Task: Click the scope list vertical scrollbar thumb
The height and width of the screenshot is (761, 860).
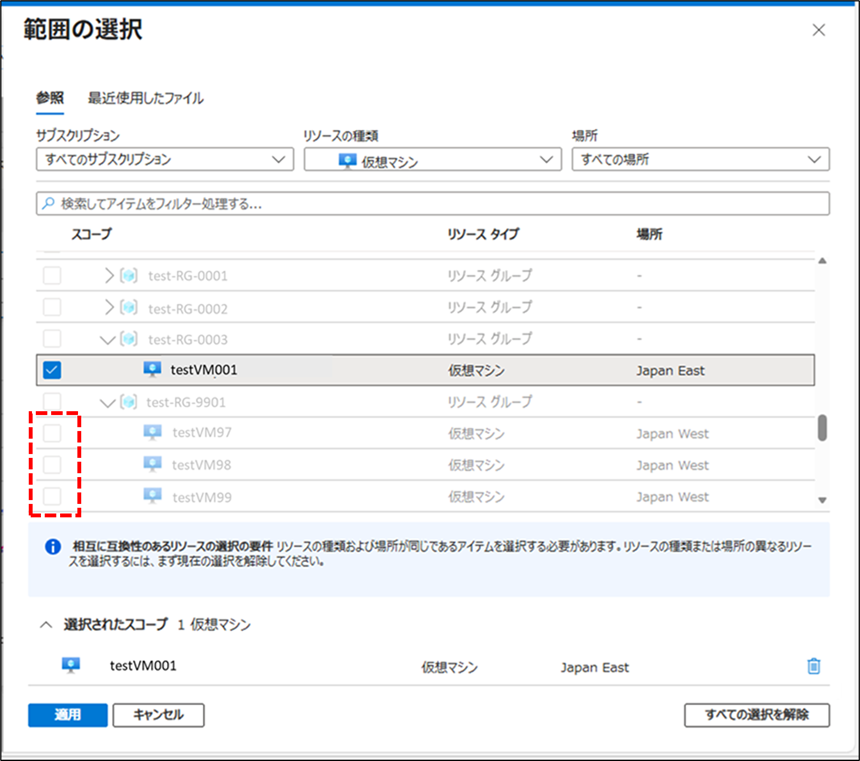Action: click(x=822, y=428)
